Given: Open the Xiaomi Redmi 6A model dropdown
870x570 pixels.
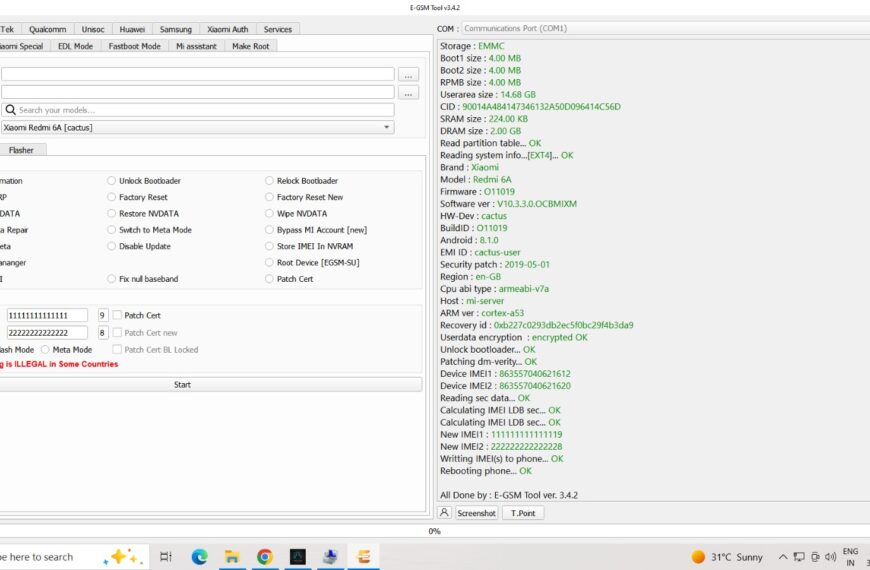Looking at the screenshot, I should pyautogui.click(x=198, y=128).
